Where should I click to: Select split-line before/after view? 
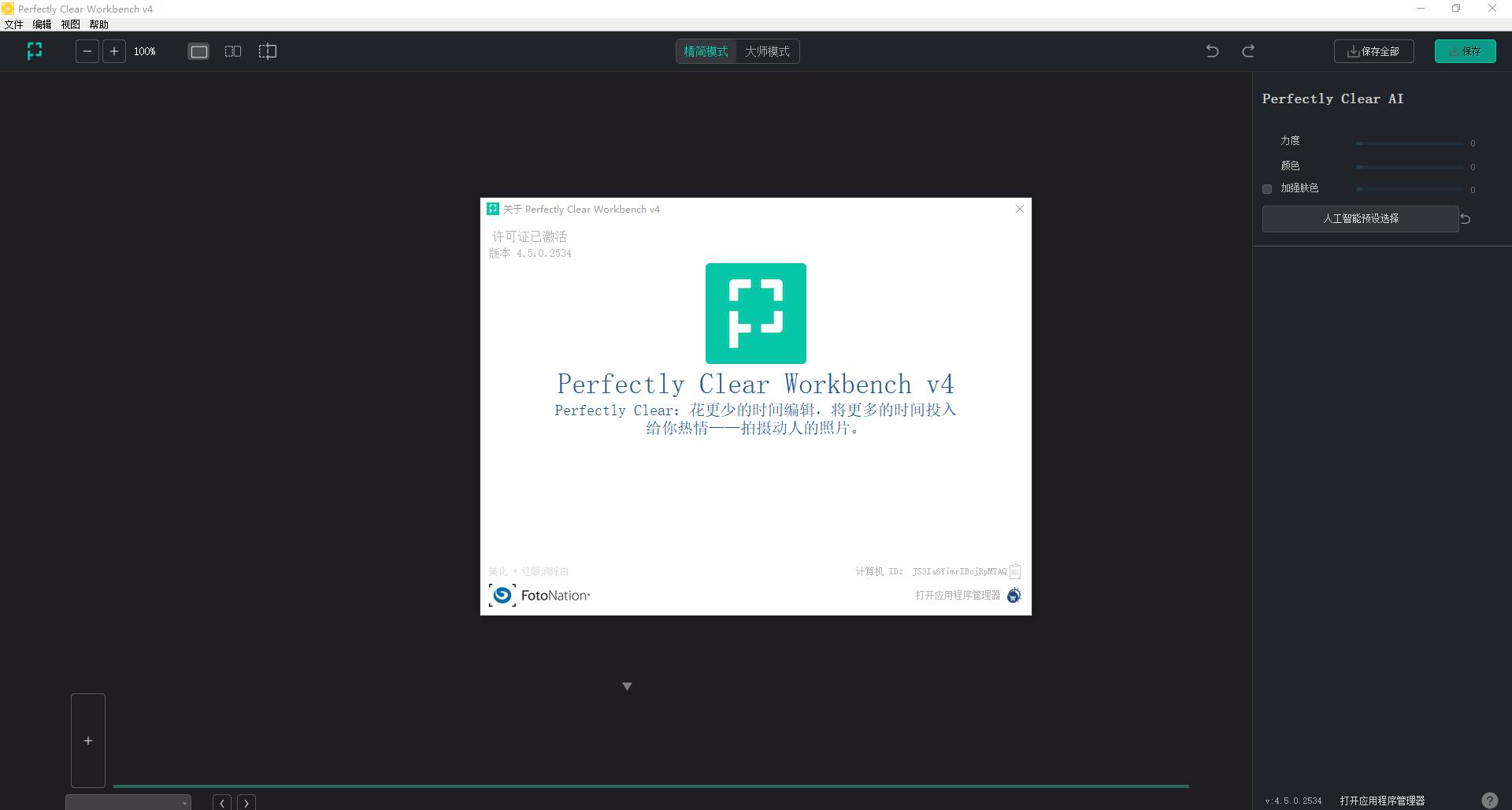[268, 51]
